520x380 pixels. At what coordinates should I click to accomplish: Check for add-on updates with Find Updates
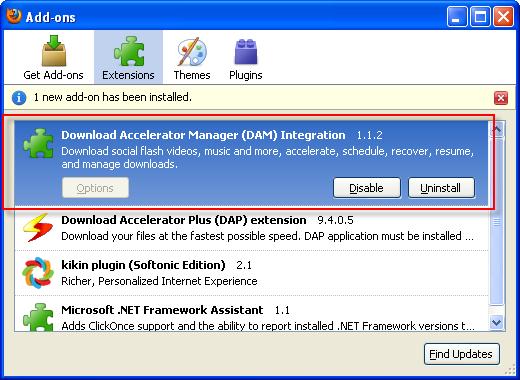point(462,354)
